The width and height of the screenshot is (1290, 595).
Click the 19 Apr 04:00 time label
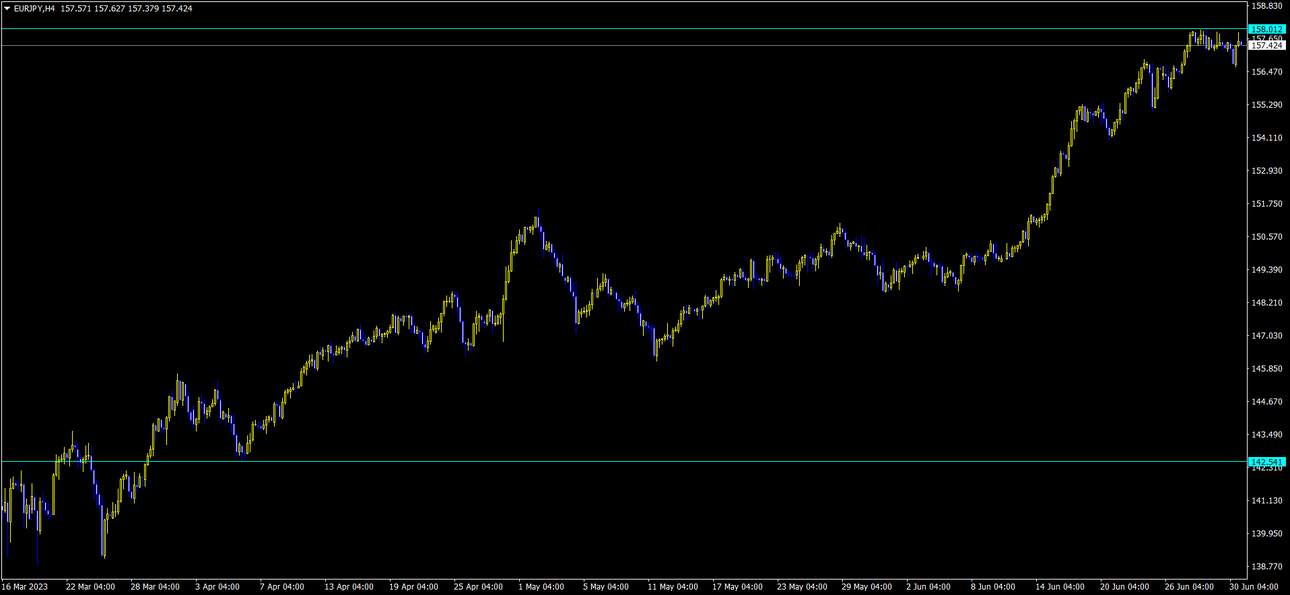coord(414,587)
